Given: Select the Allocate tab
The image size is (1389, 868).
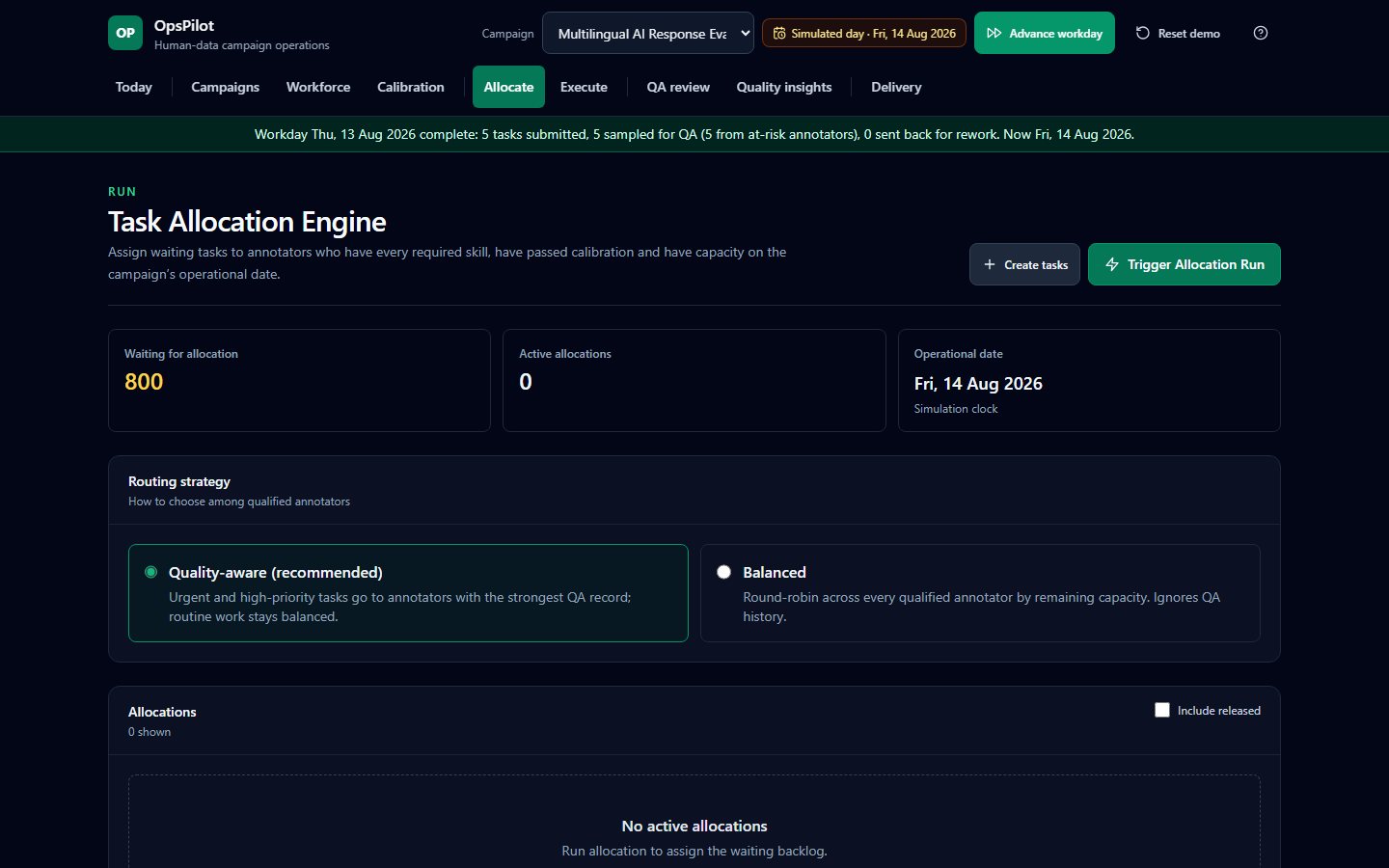Looking at the screenshot, I should [508, 87].
